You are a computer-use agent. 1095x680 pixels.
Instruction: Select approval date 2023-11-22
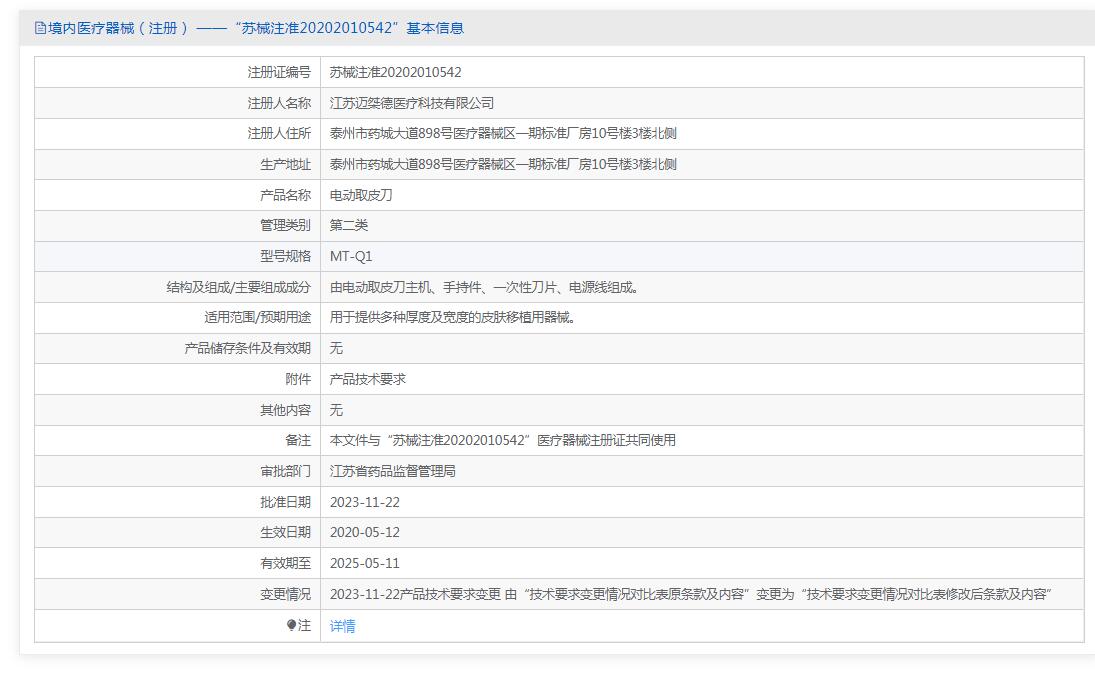tap(365, 502)
